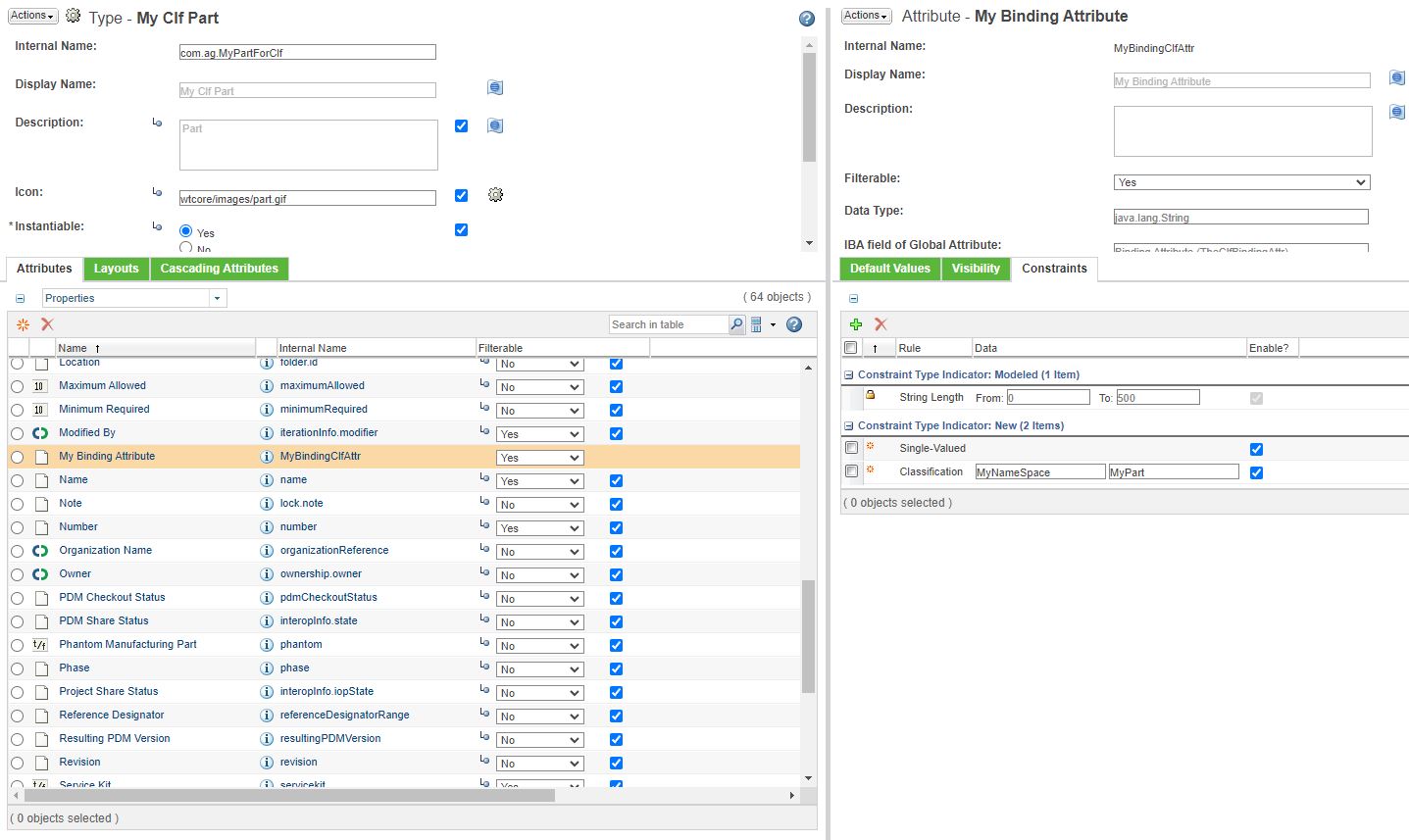
Task: Click the Copy icon beside Display Name field
Action: point(494,87)
